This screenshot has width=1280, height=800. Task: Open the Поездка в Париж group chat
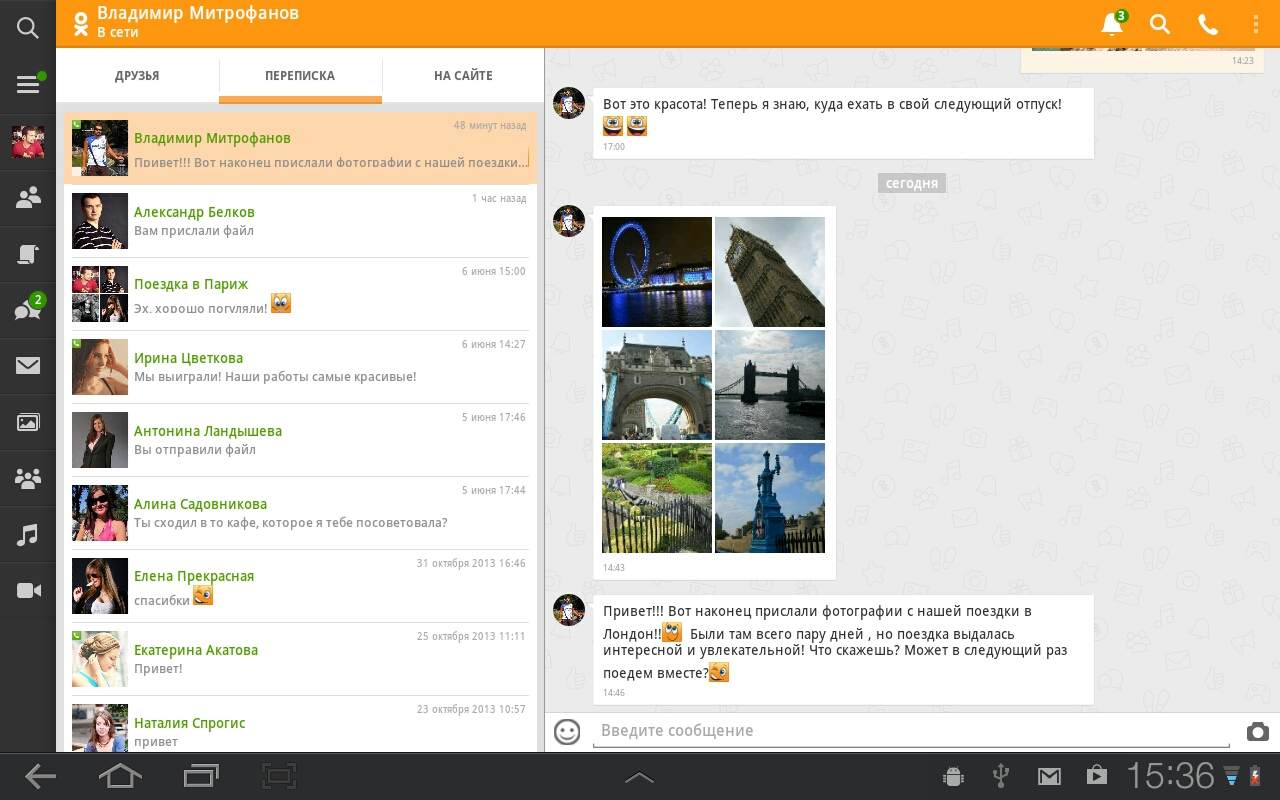[x=300, y=294]
